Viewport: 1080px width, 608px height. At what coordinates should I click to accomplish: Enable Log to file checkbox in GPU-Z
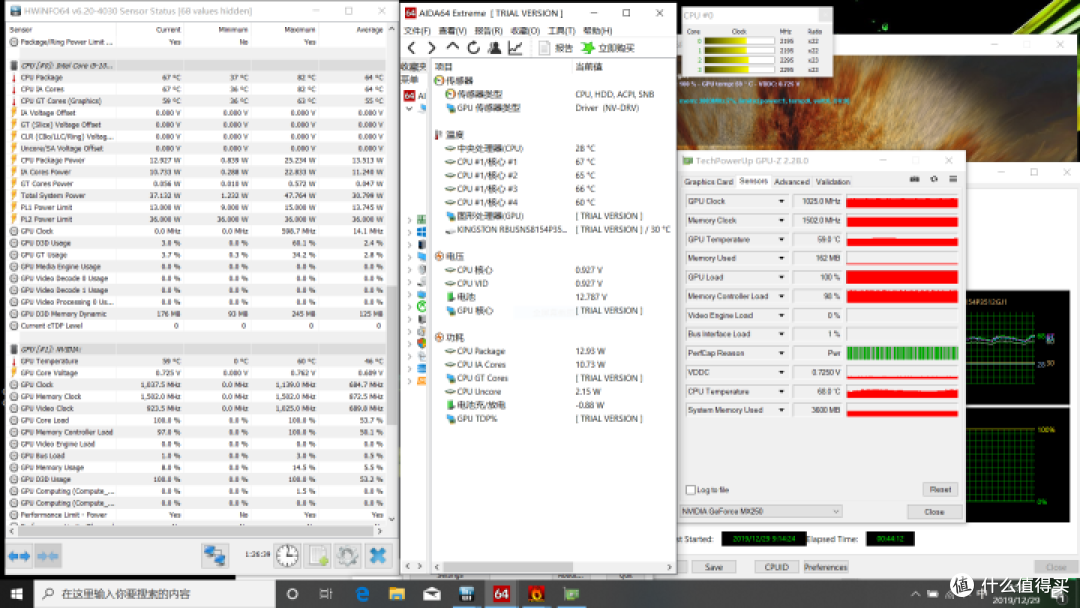pos(691,490)
